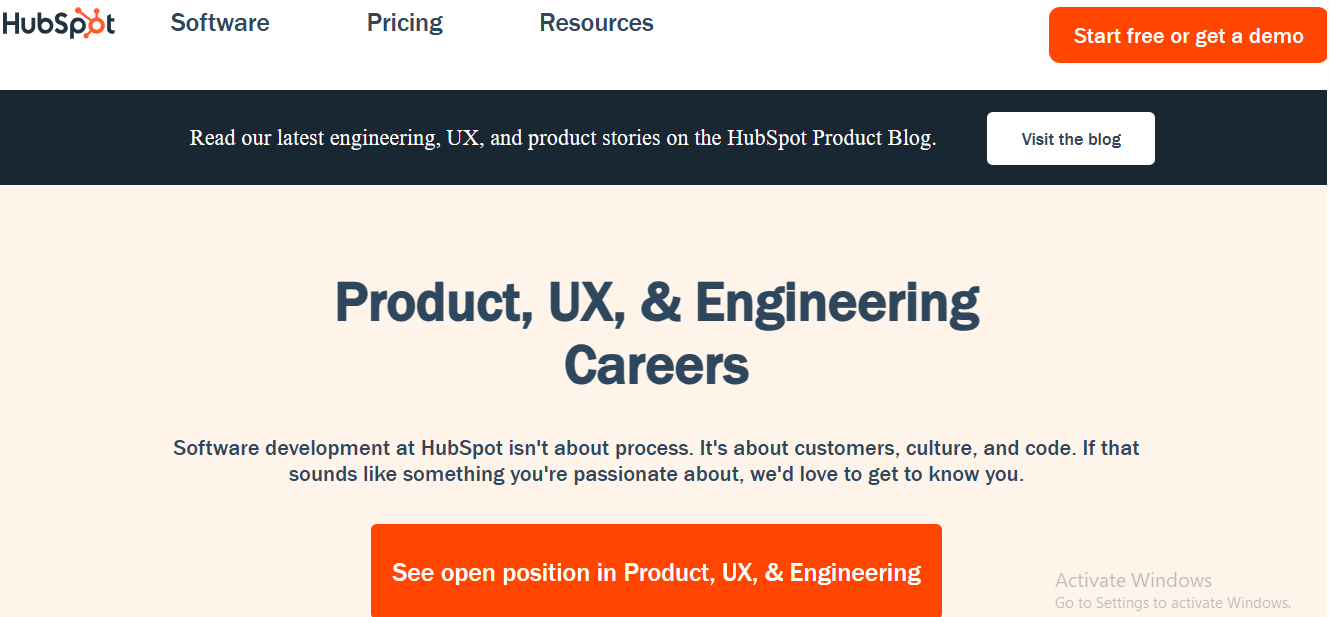Screen dimensions: 1330x617
Task: Click the HubSpot logo
Action: 58,23
